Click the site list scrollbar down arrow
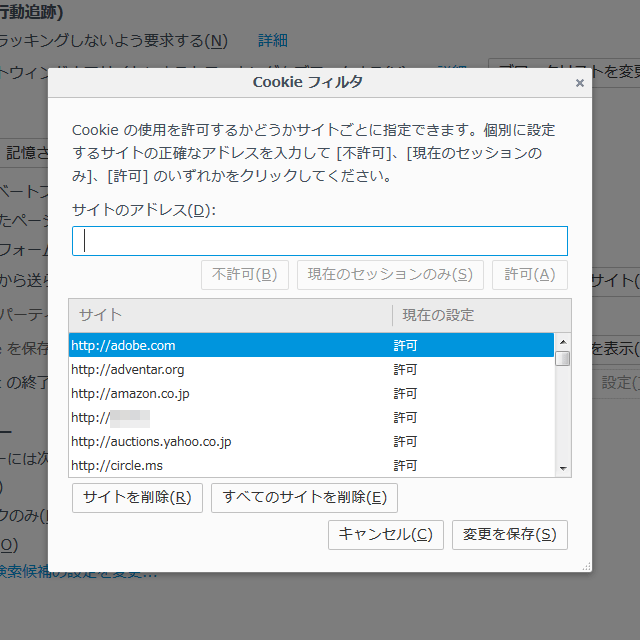 [563, 468]
